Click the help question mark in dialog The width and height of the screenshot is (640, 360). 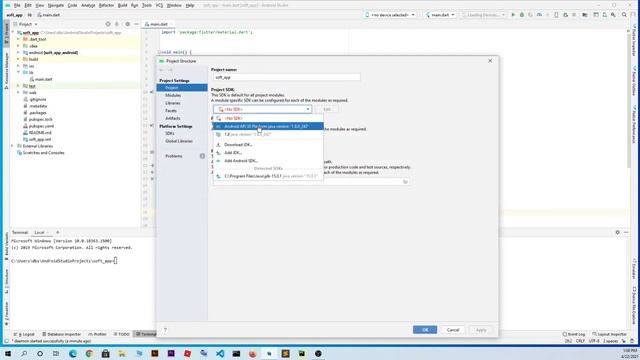coord(165,330)
